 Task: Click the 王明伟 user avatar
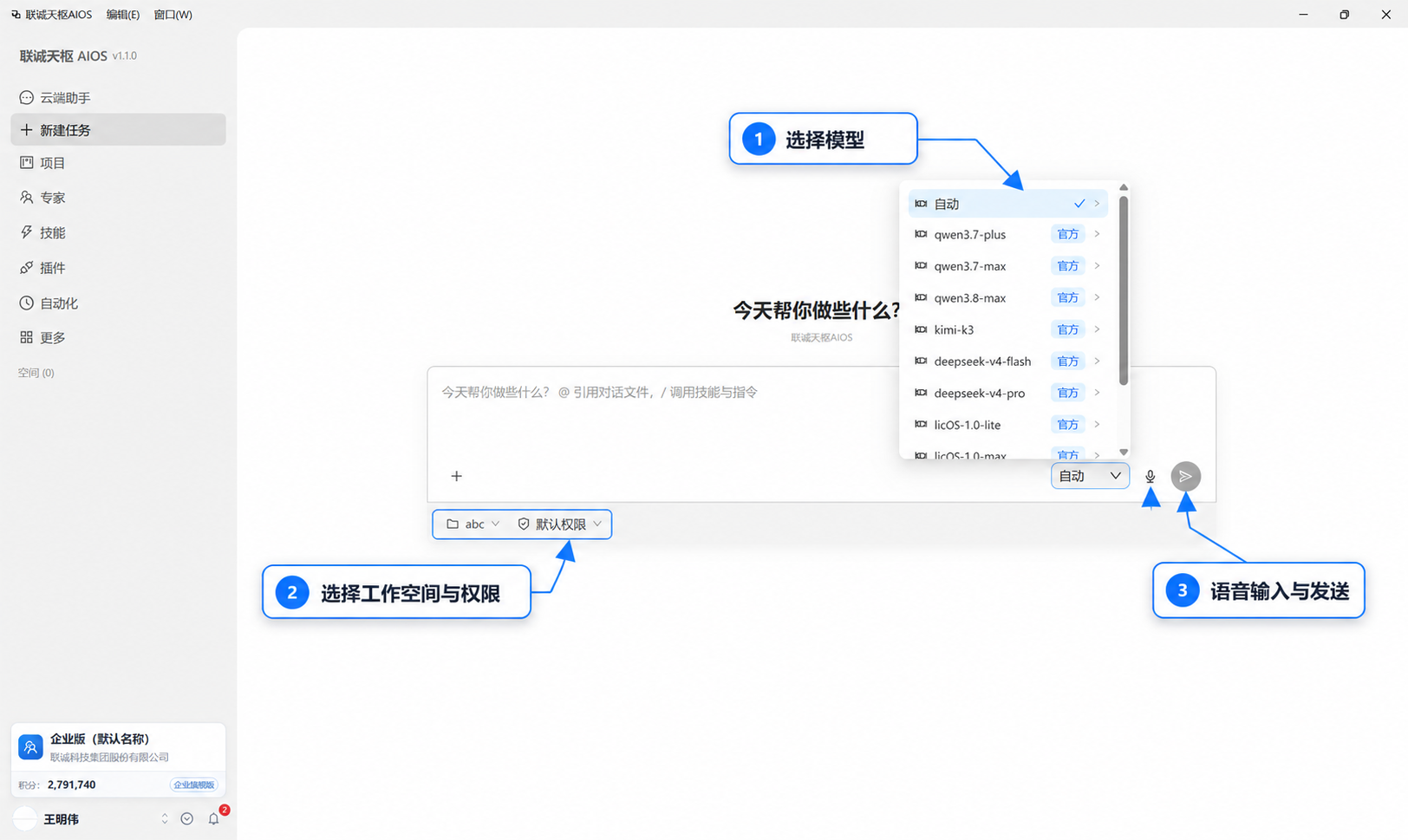(x=26, y=818)
